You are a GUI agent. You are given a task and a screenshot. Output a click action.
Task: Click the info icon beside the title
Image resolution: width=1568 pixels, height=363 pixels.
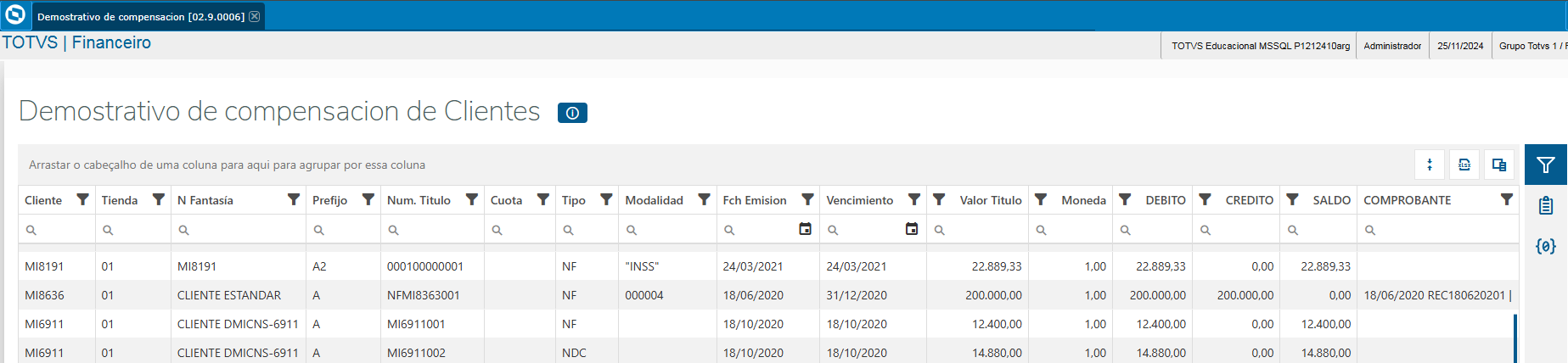(x=572, y=113)
